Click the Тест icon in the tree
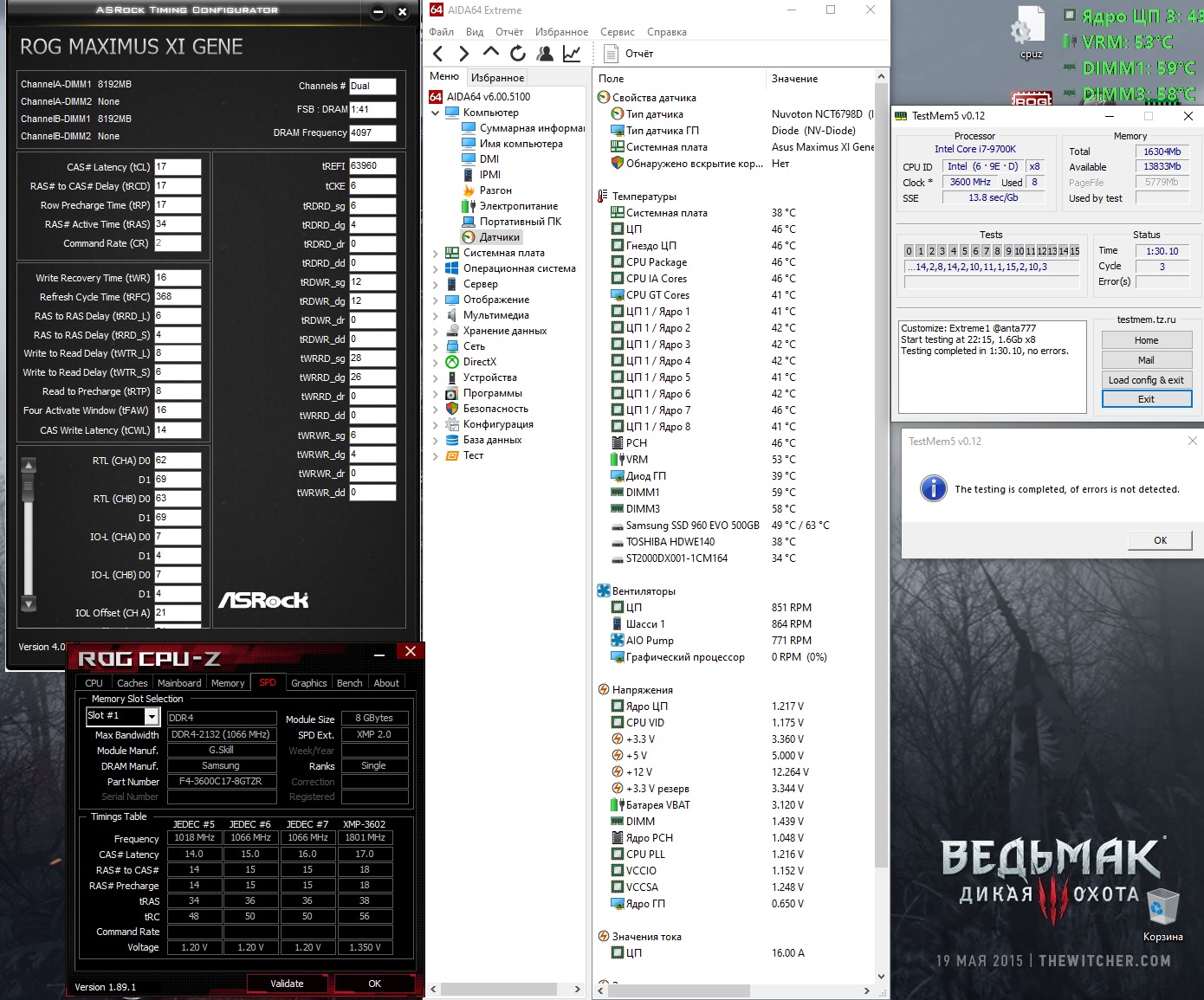The image size is (1204, 1000). tap(452, 455)
